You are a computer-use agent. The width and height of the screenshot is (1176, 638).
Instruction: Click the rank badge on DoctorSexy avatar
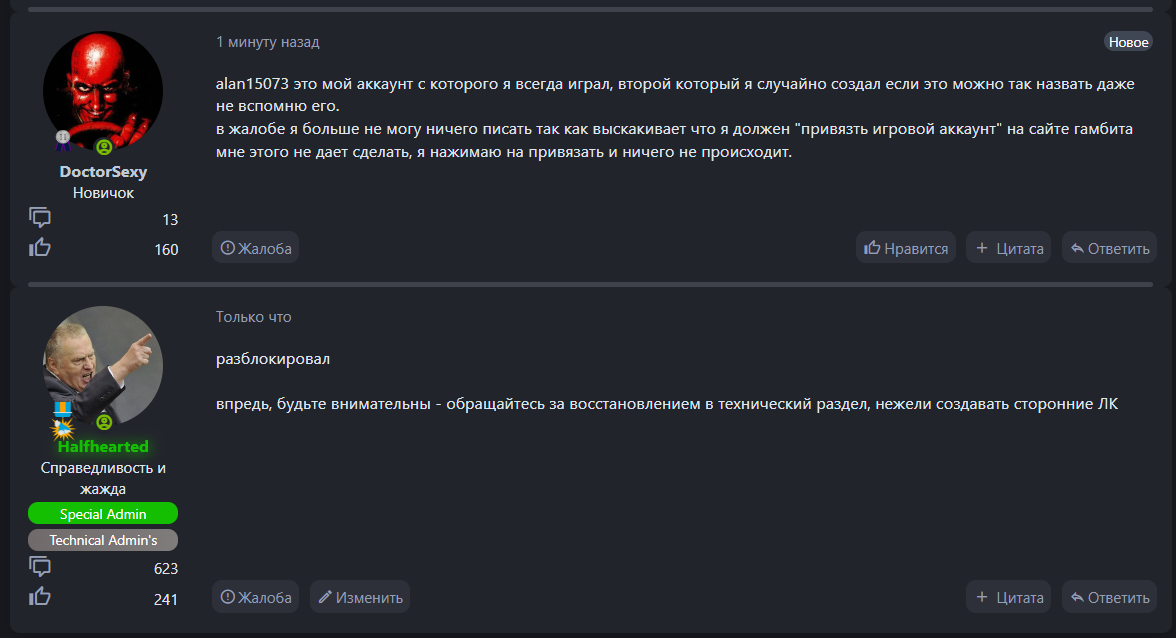pos(62,137)
